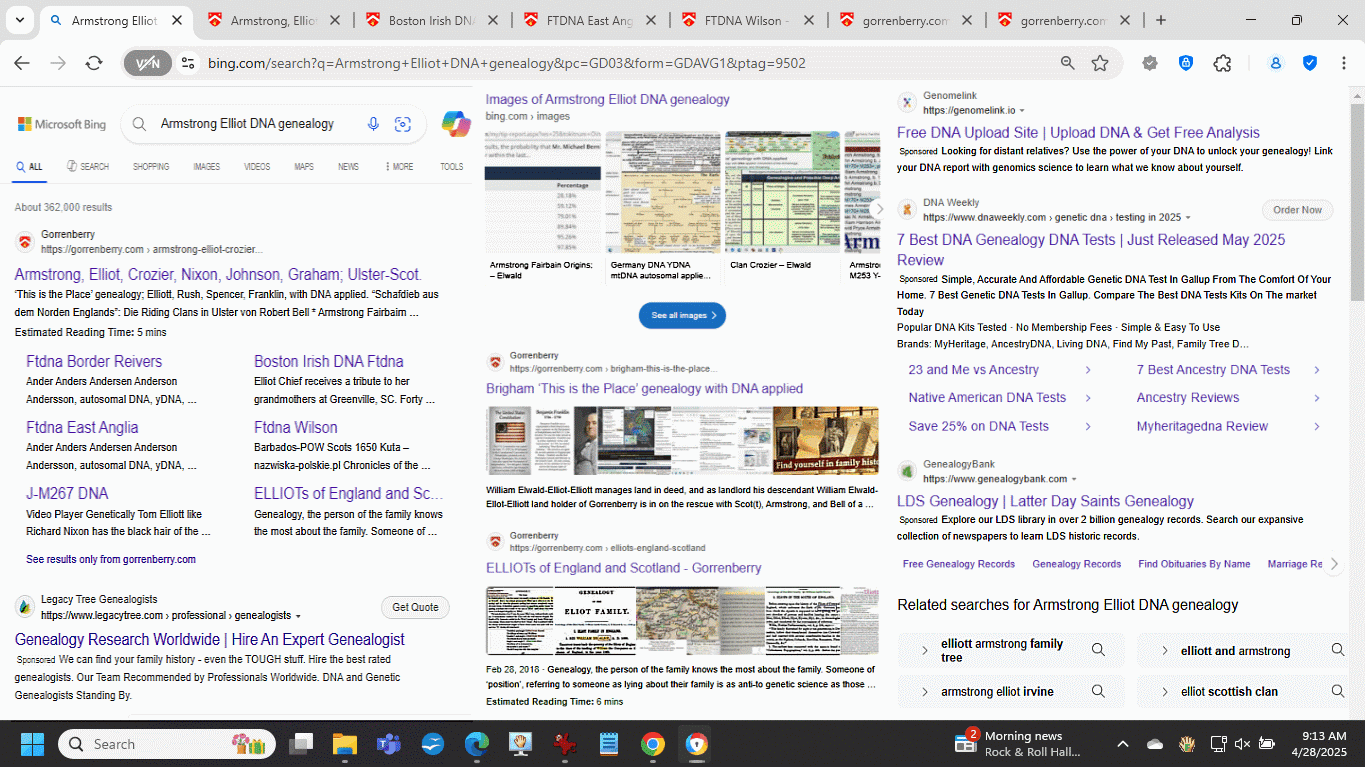1365x767 pixels.
Task: Open the Copilot icon next to the search box
Action: point(456,124)
